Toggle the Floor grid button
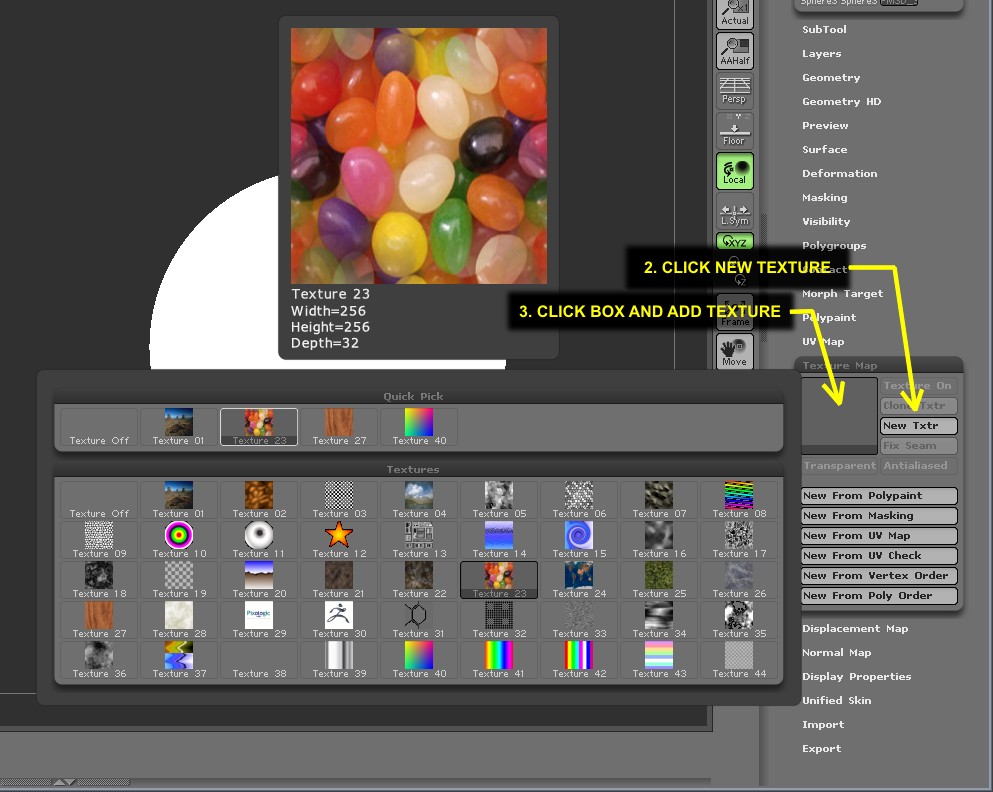The height and width of the screenshot is (792, 993). (735, 130)
